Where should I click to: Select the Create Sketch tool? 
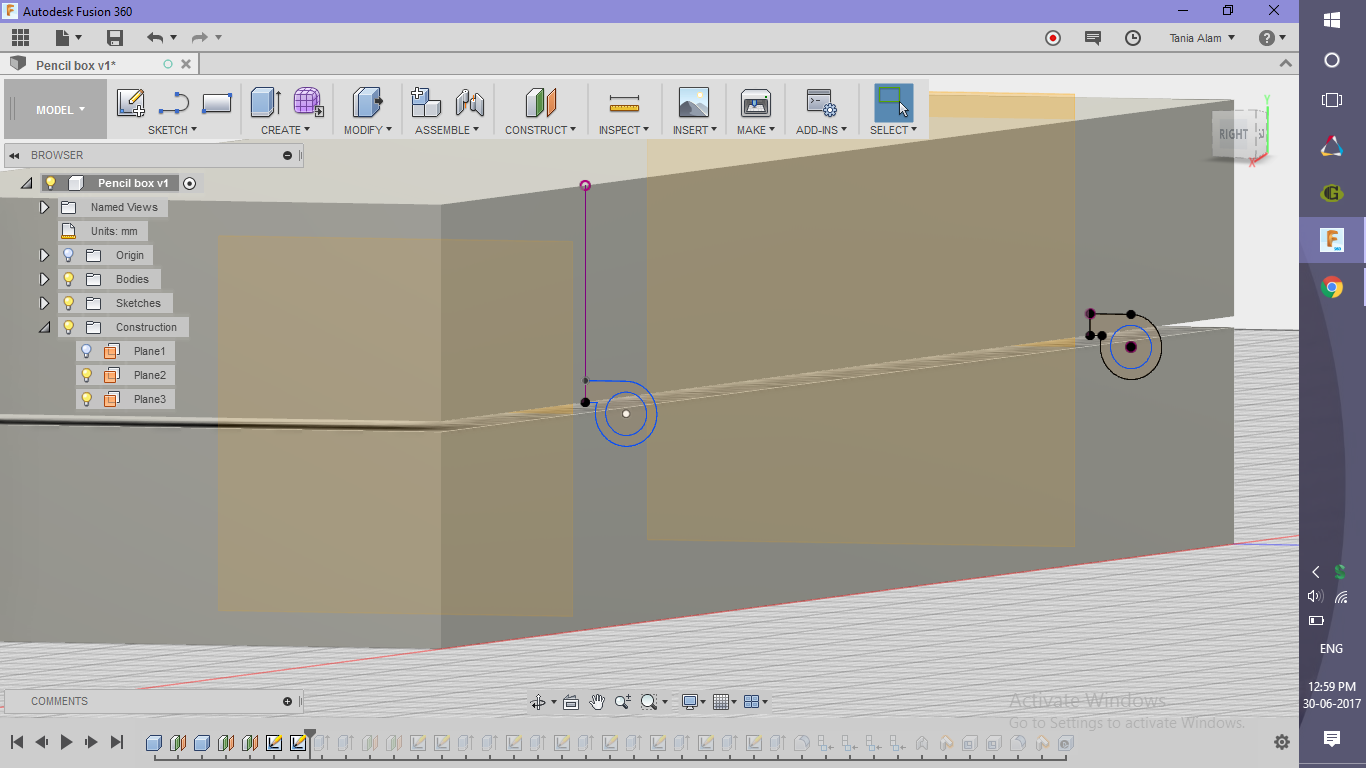click(131, 103)
